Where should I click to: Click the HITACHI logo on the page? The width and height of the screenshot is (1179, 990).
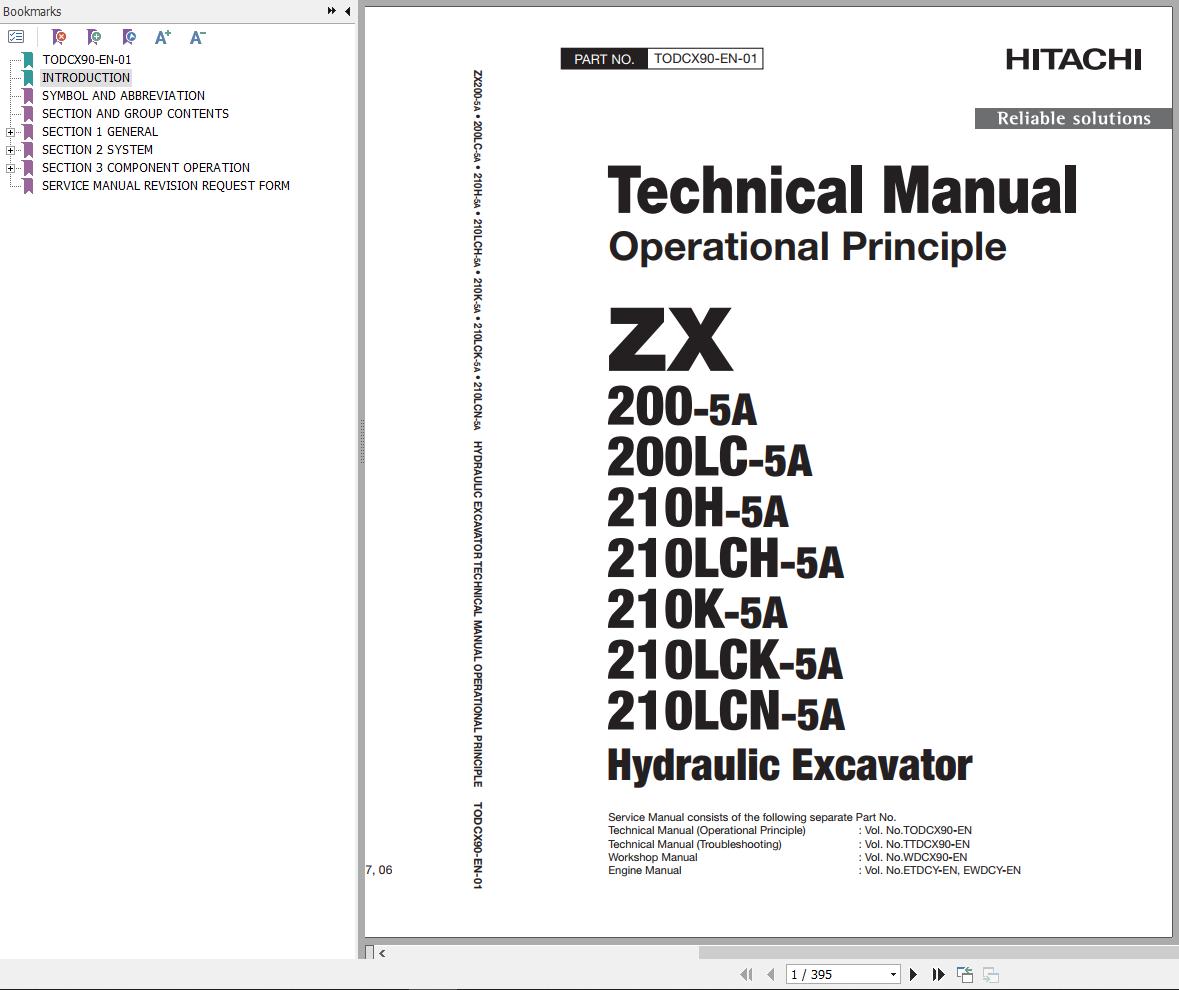1073,59
